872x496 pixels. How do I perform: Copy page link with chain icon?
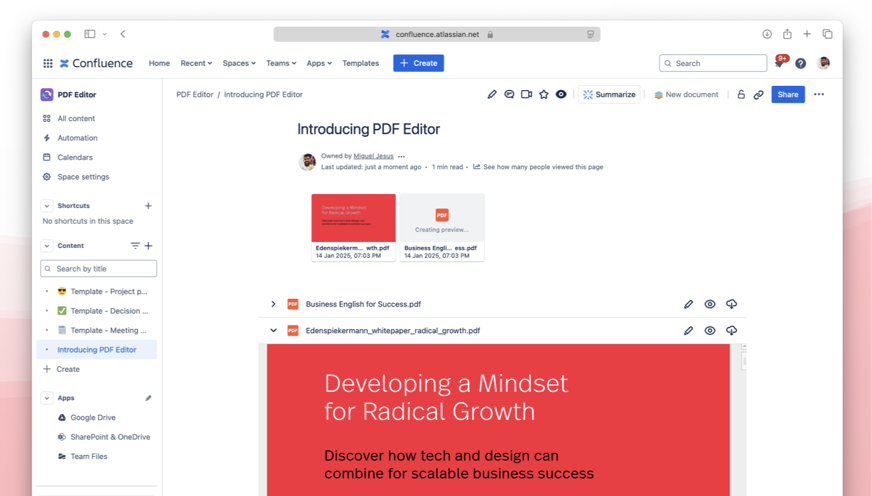coord(759,95)
